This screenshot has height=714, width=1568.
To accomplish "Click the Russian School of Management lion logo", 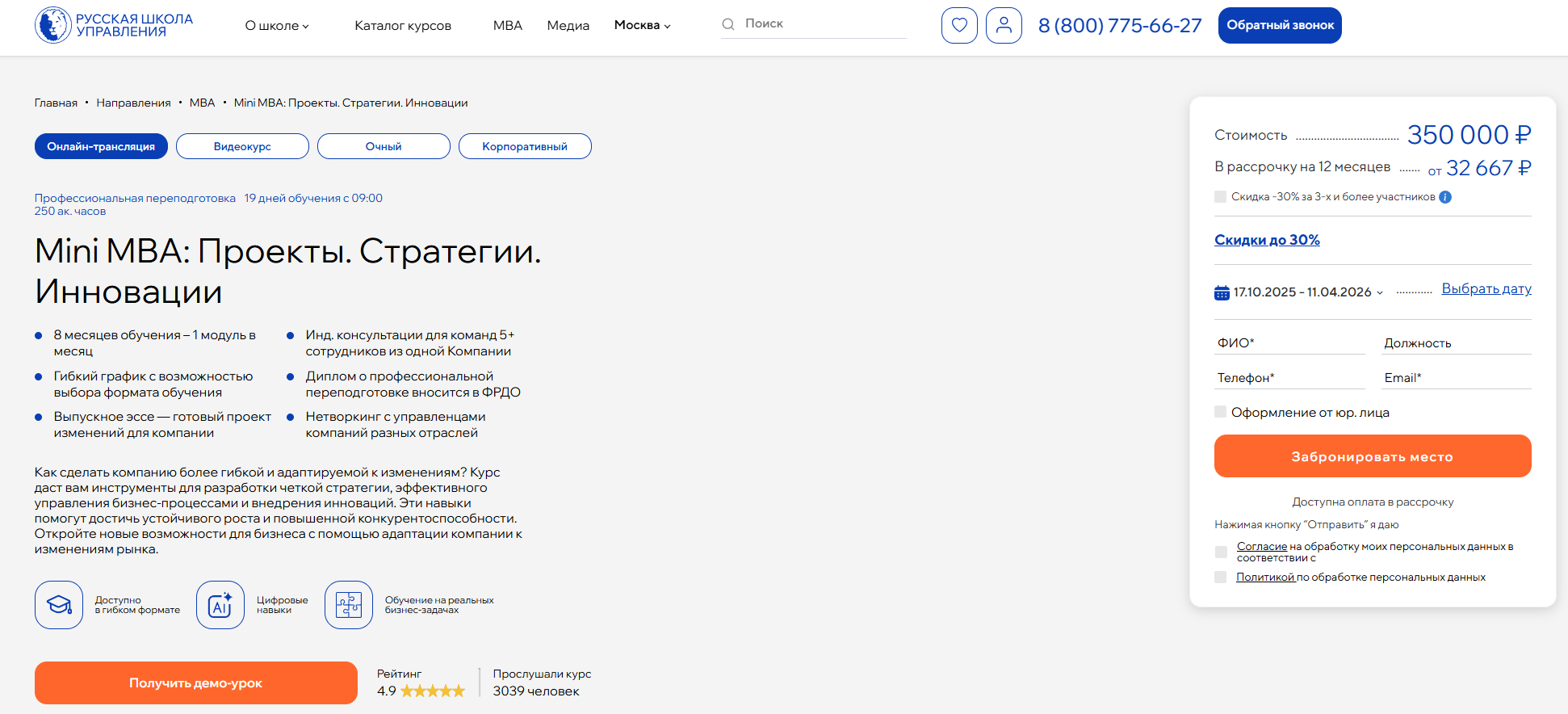I will [x=53, y=25].
